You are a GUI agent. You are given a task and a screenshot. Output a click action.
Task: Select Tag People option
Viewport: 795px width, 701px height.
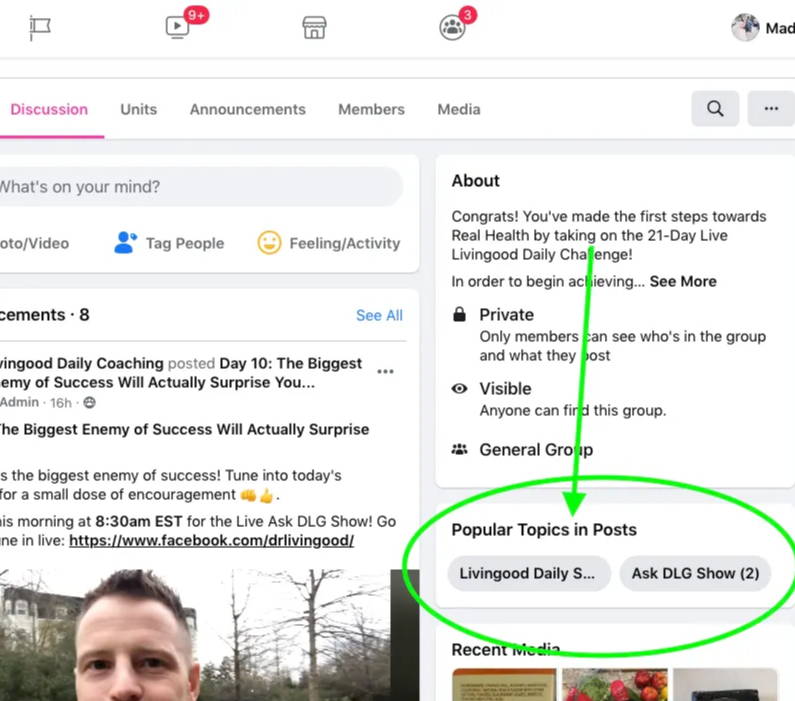[169, 243]
